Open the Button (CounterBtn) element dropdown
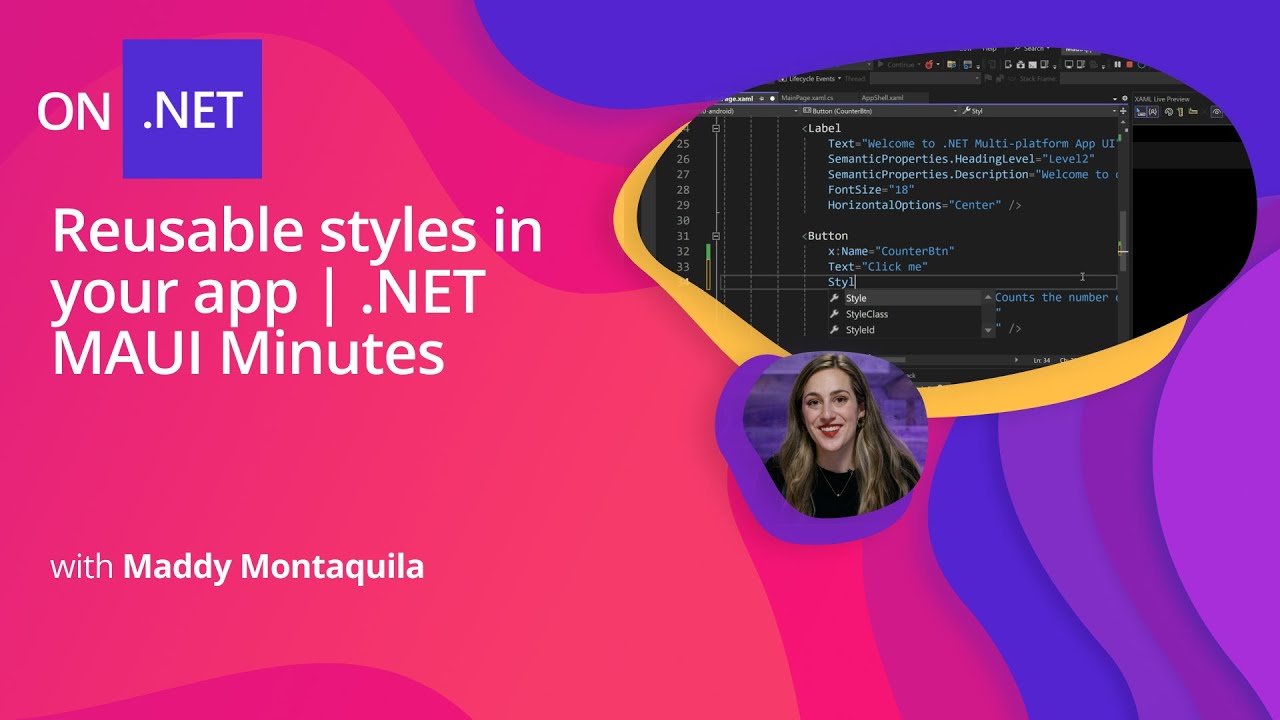Viewport: 1280px width, 720px height. click(x=878, y=111)
